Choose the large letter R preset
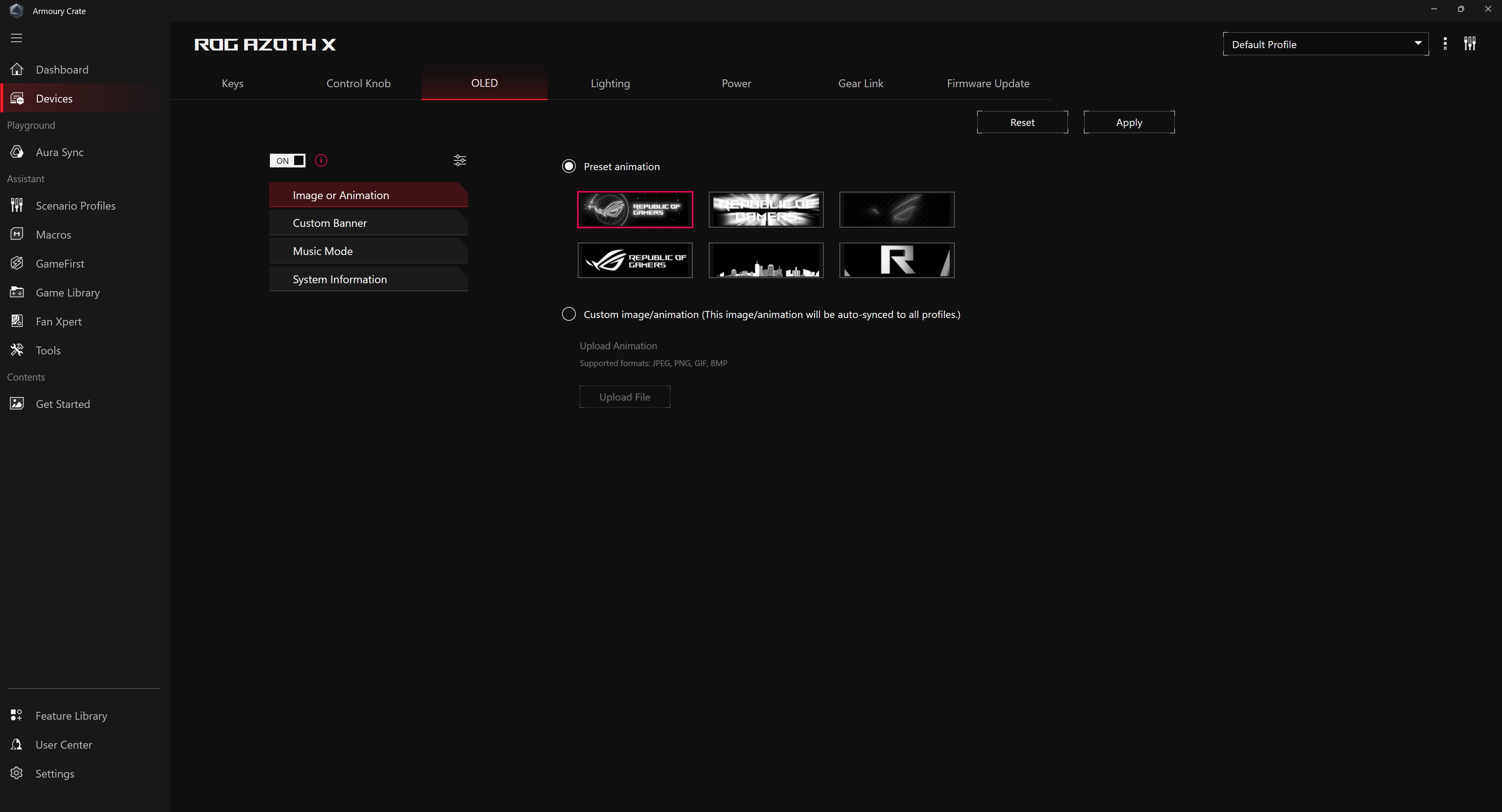Image resolution: width=1502 pixels, height=812 pixels. [x=897, y=260]
